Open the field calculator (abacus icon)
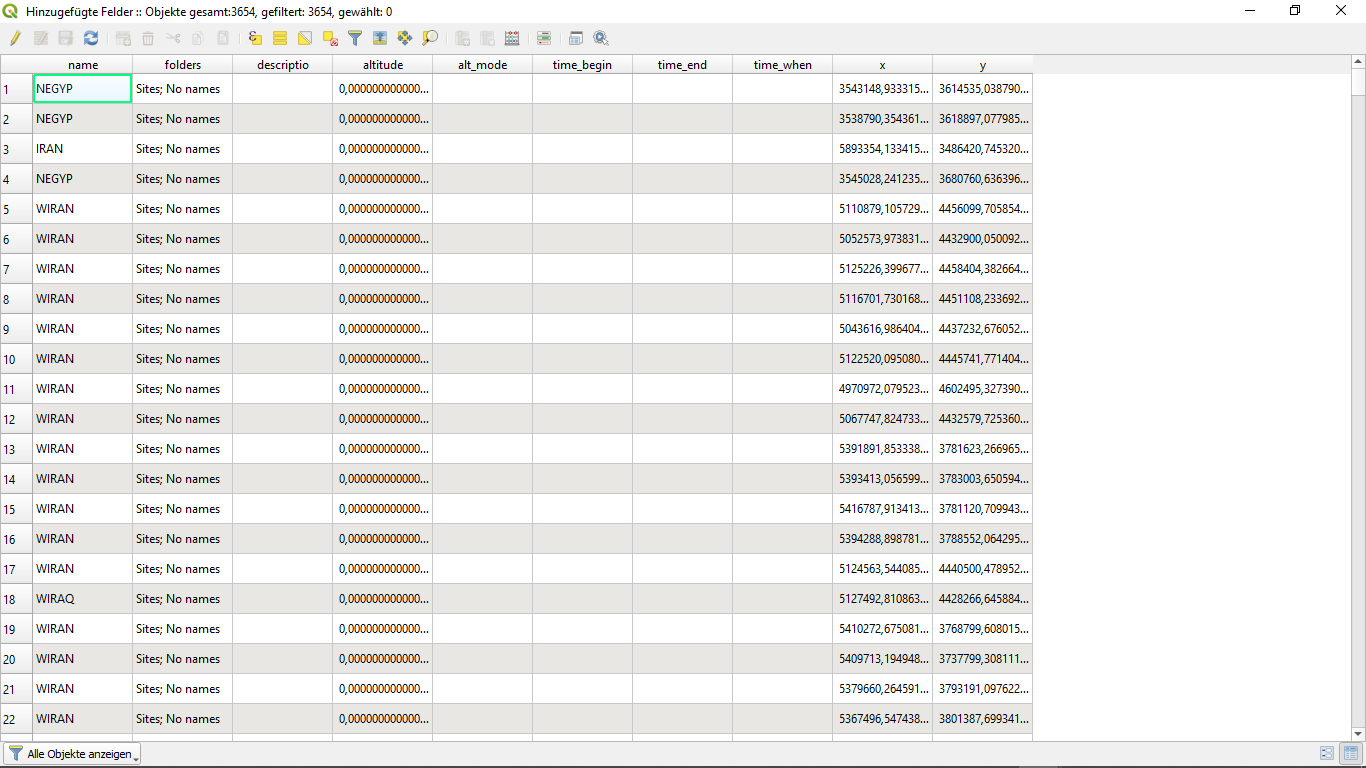The height and width of the screenshot is (768, 1366). point(512,38)
